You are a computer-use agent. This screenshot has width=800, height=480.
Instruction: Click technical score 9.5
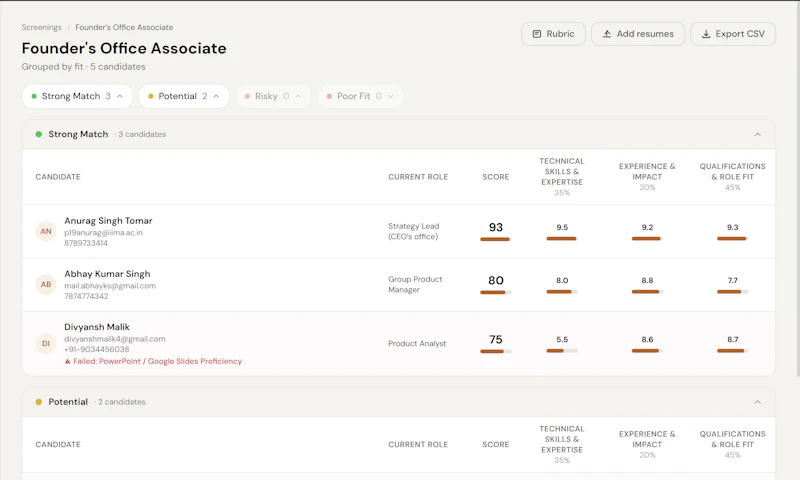tap(562, 227)
